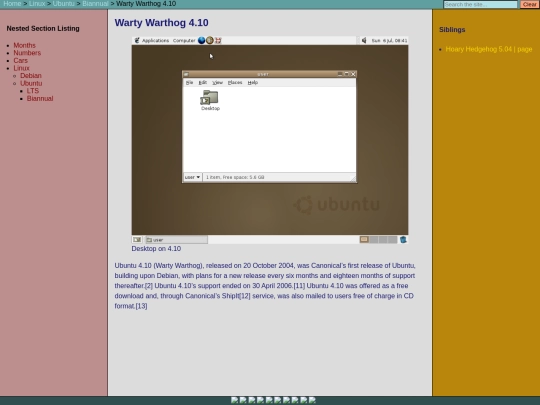Click the red help lifebuoy launcher icon

pyautogui.click(x=218, y=41)
